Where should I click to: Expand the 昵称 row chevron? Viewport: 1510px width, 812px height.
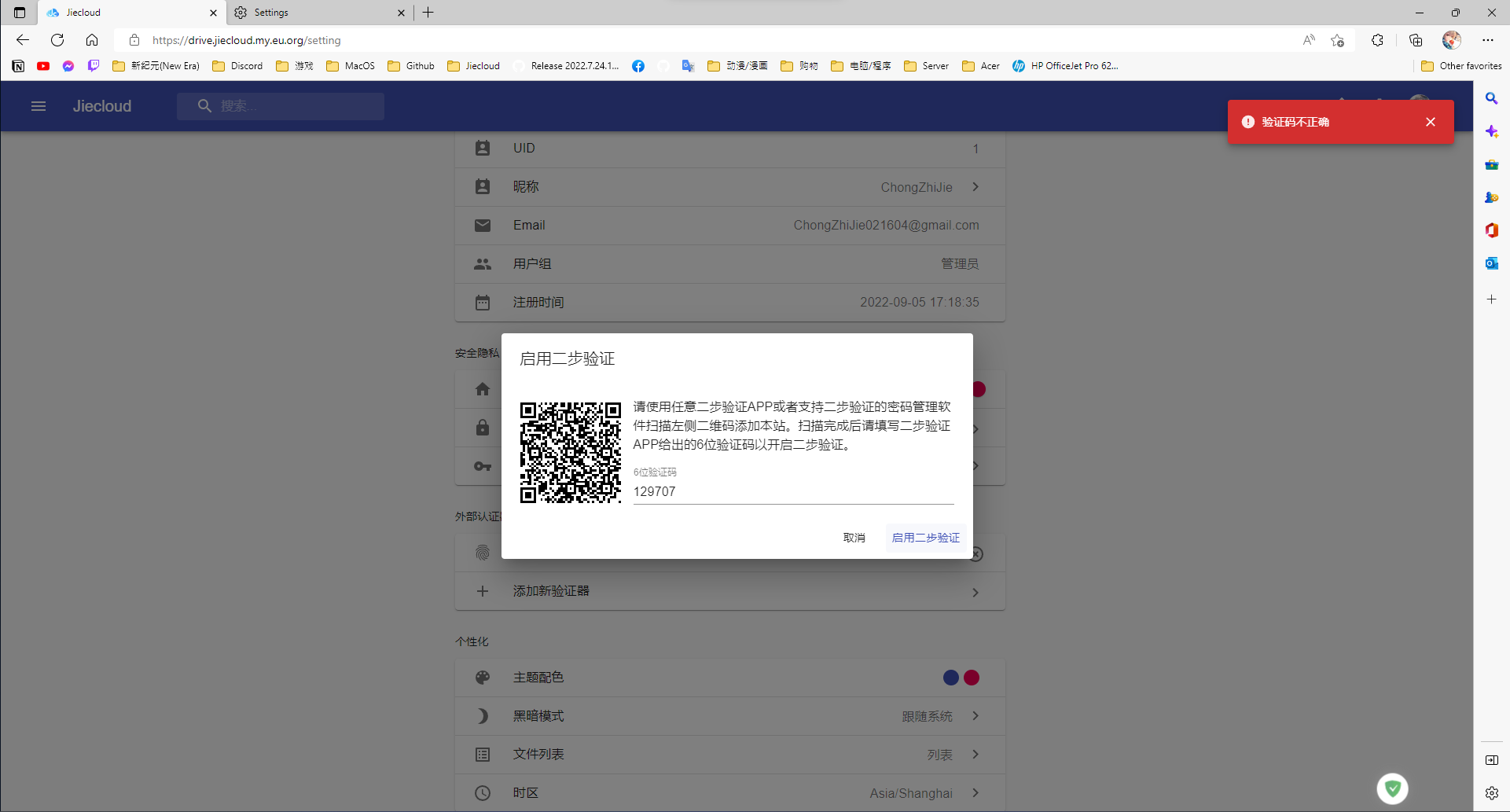pyautogui.click(x=975, y=187)
